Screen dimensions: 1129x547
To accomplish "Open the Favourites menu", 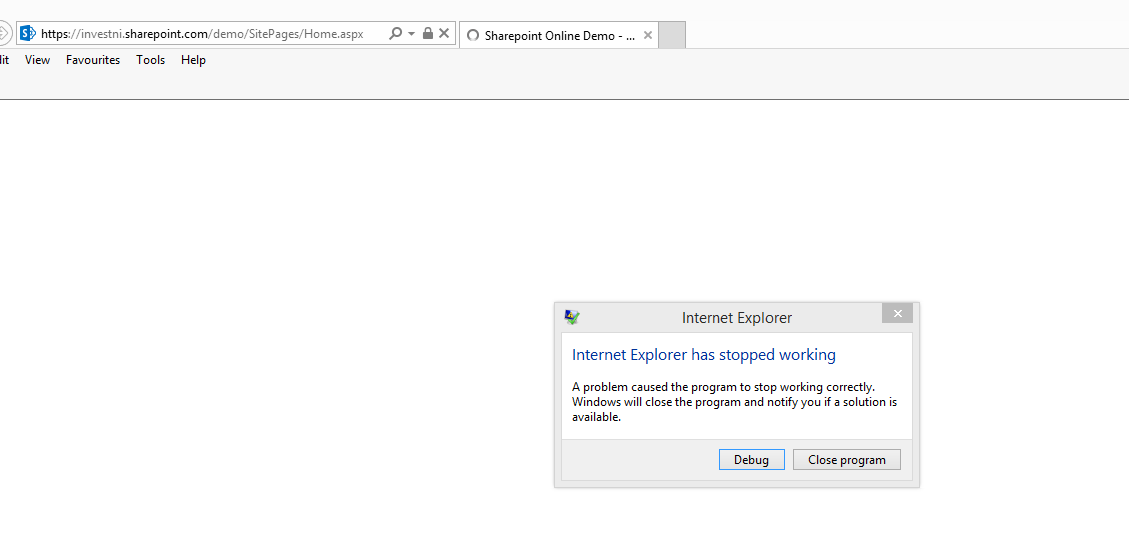I will (93, 60).
